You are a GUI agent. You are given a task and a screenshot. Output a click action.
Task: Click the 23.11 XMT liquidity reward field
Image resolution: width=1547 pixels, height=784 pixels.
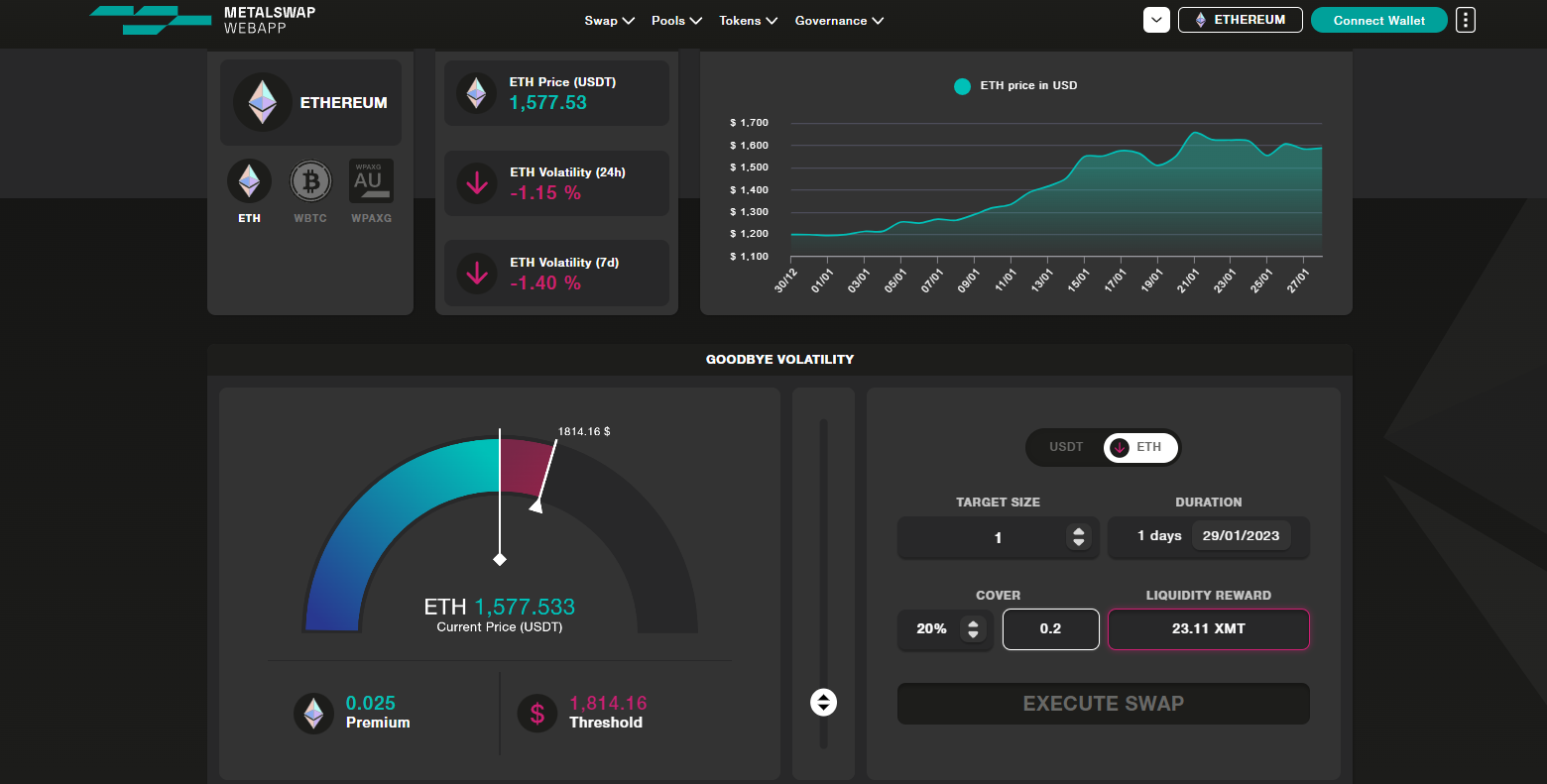(1209, 629)
